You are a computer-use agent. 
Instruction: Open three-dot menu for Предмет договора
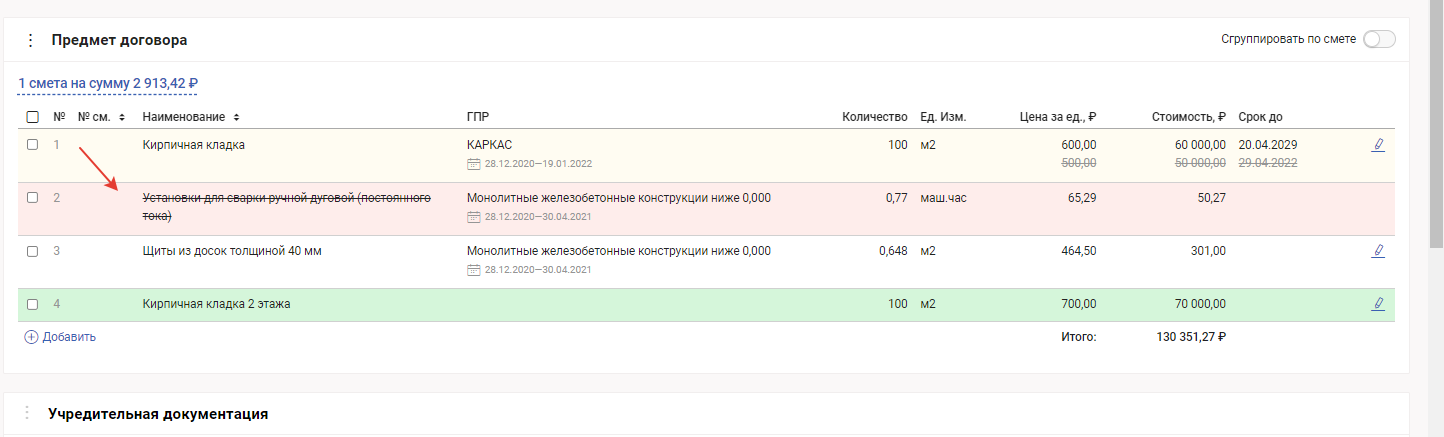click(x=30, y=40)
